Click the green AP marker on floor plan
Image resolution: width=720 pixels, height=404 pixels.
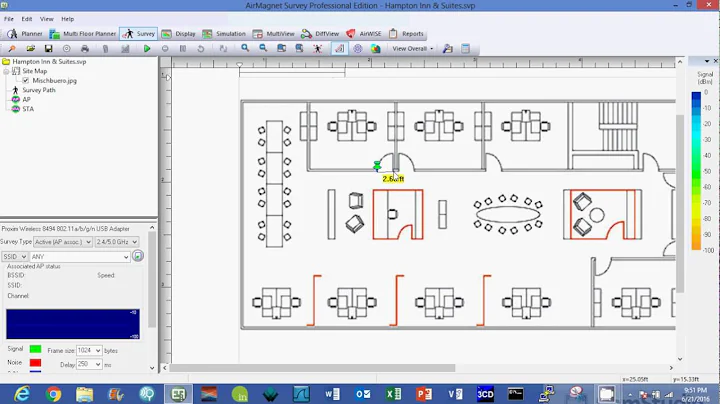click(377, 165)
